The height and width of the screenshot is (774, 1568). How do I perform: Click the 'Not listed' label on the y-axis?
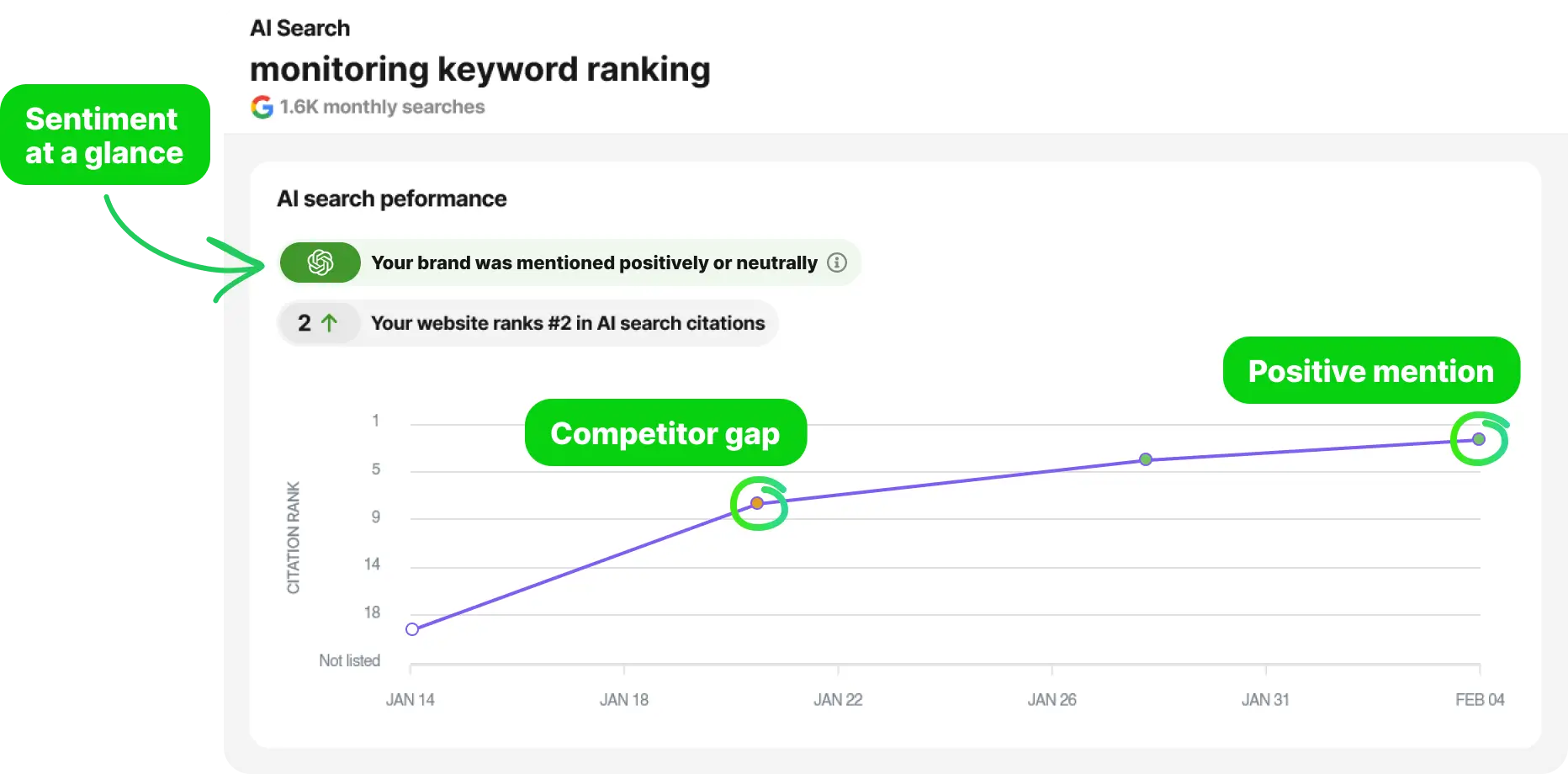(x=348, y=660)
